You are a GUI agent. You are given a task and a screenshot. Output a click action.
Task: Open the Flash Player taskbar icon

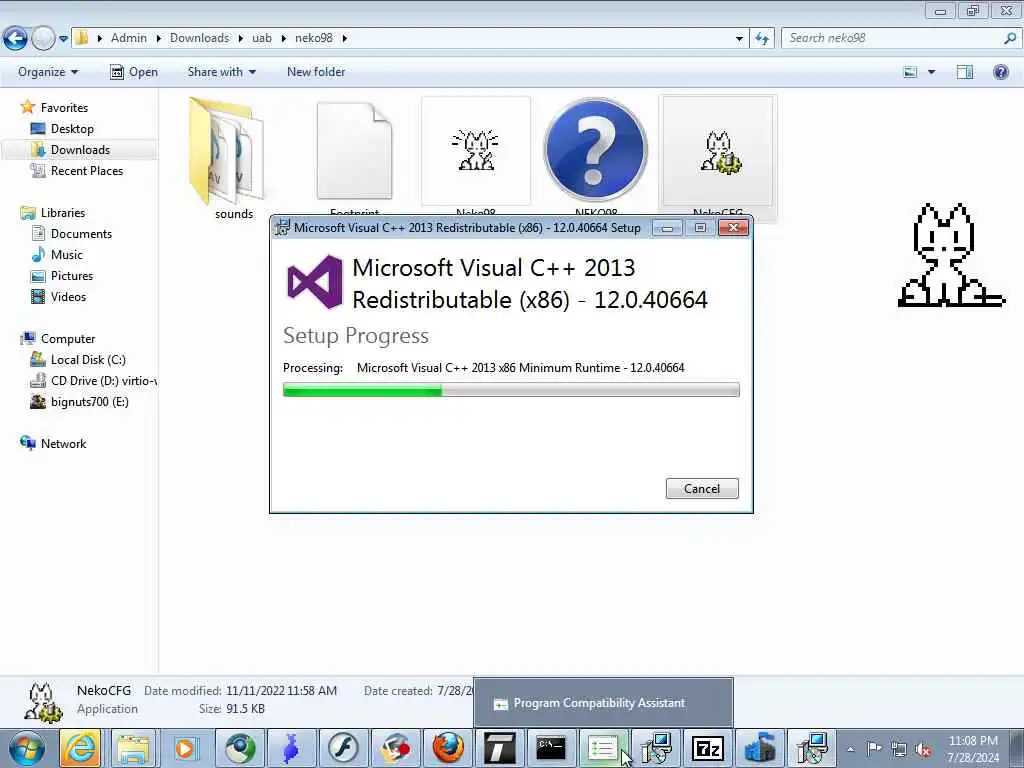(344, 748)
